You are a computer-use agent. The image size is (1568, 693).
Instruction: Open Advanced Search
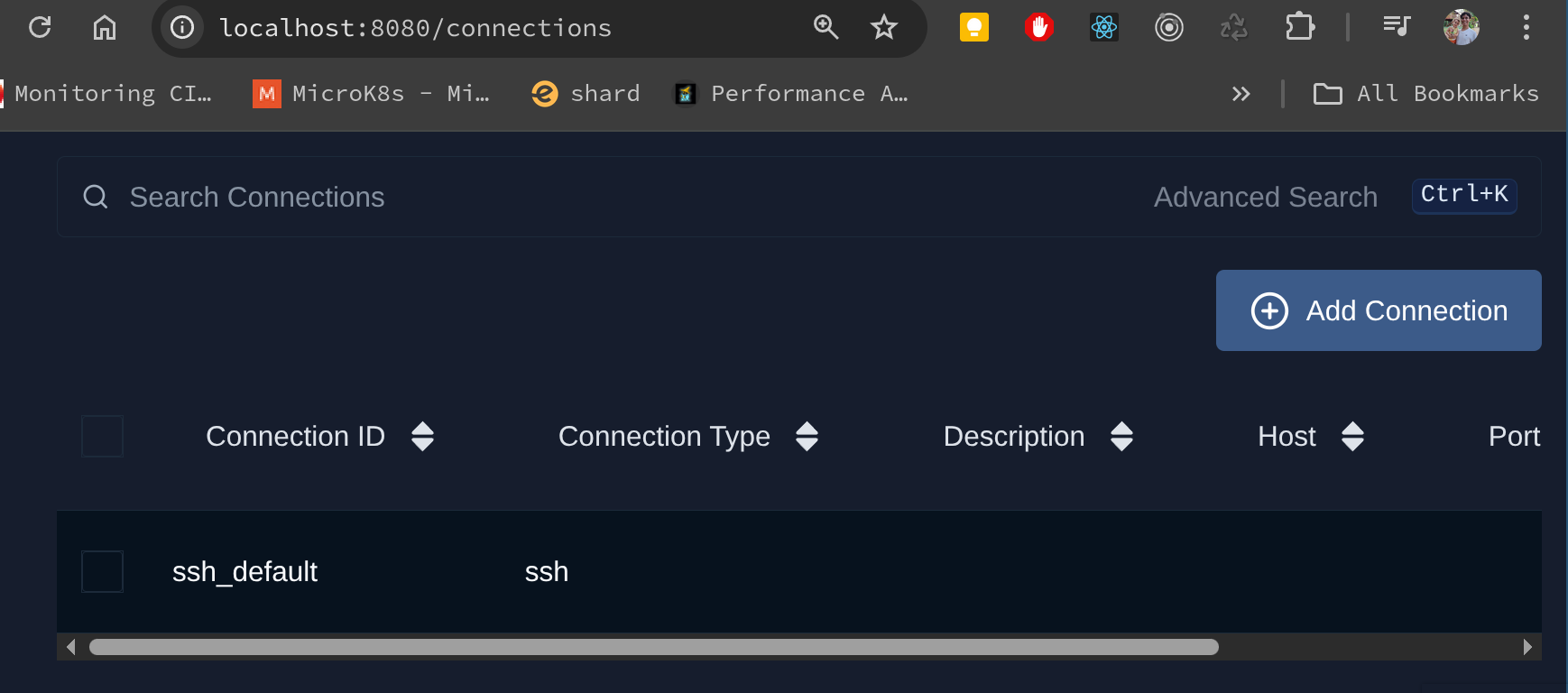pyautogui.click(x=1265, y=197)
